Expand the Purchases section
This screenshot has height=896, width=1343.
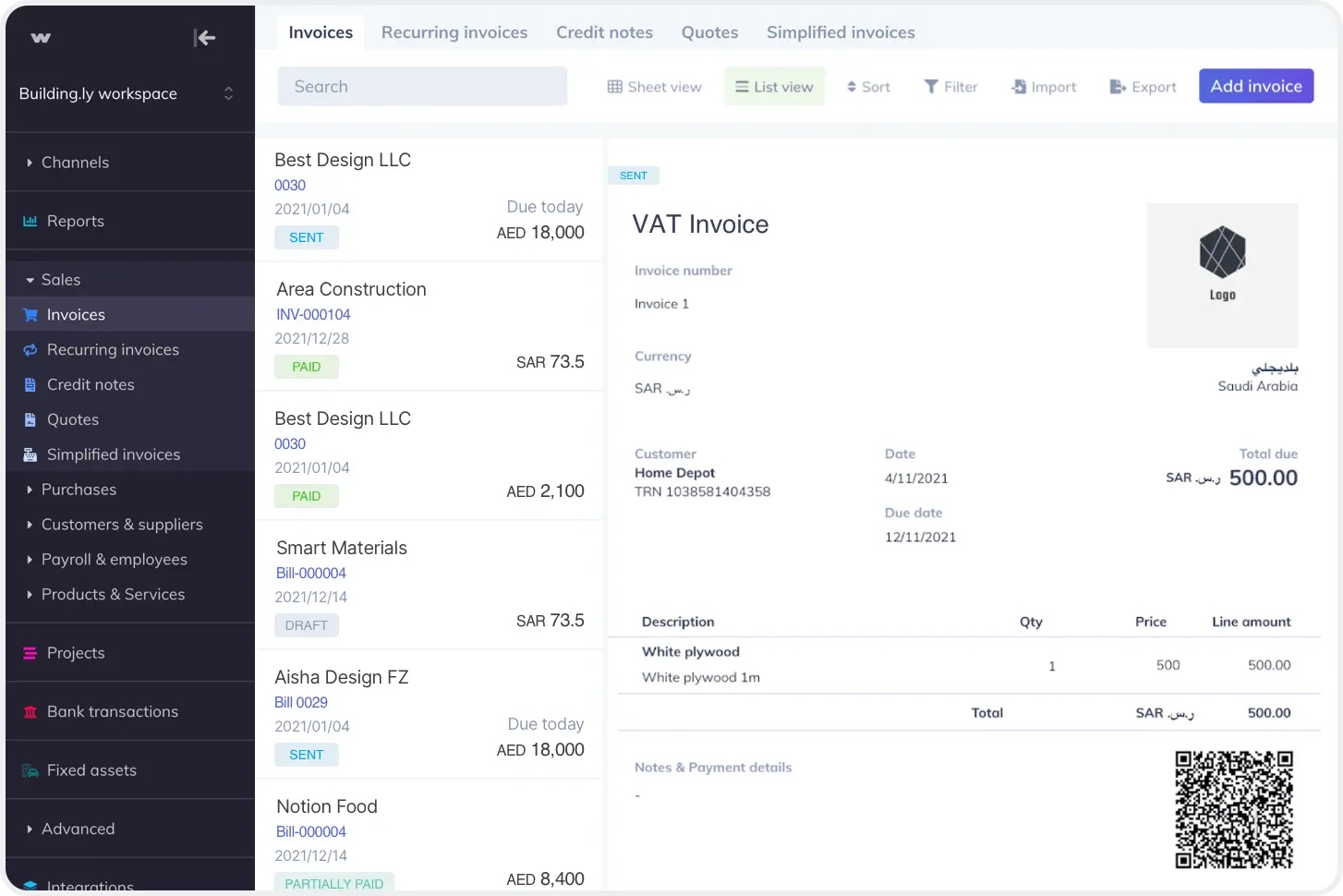[79, 490]
